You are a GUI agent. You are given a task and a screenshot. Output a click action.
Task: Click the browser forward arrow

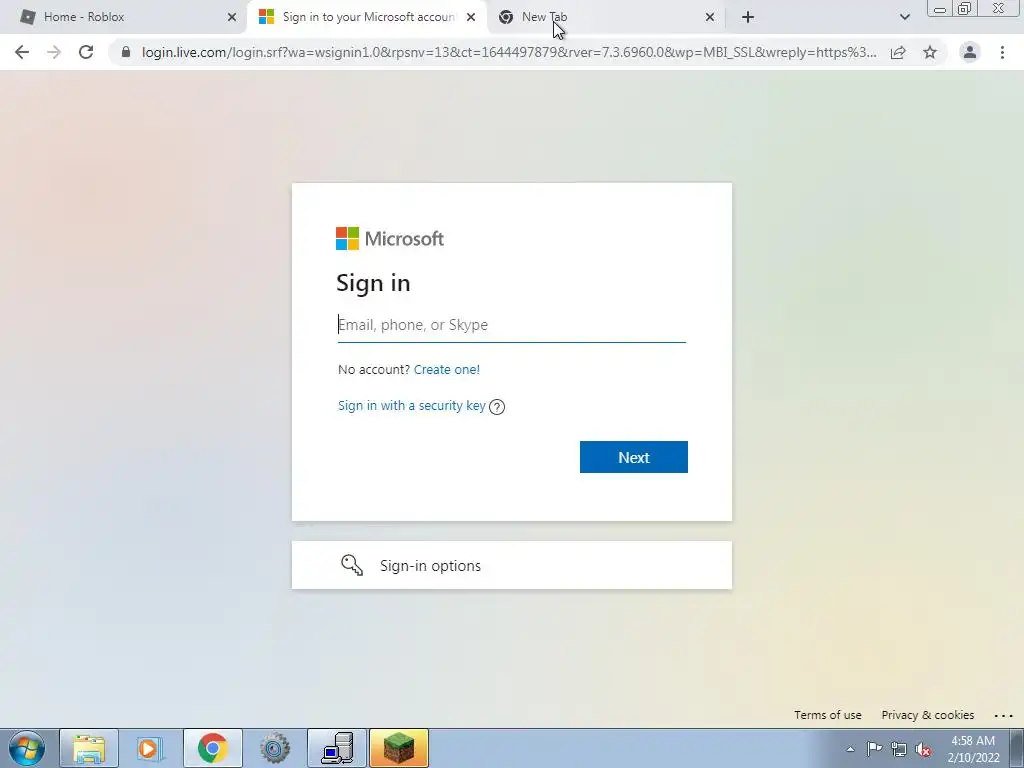54,52
